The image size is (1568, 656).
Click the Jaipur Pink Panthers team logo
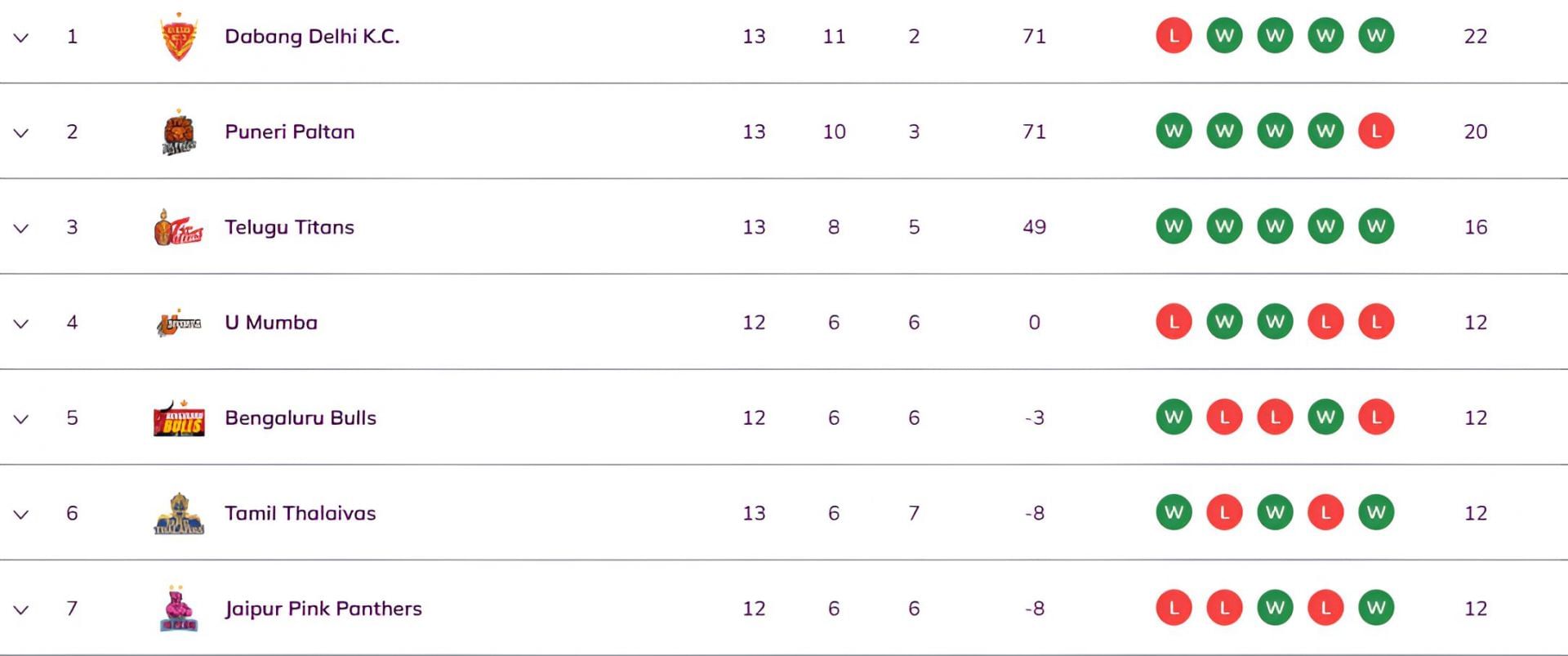(179, 609)
